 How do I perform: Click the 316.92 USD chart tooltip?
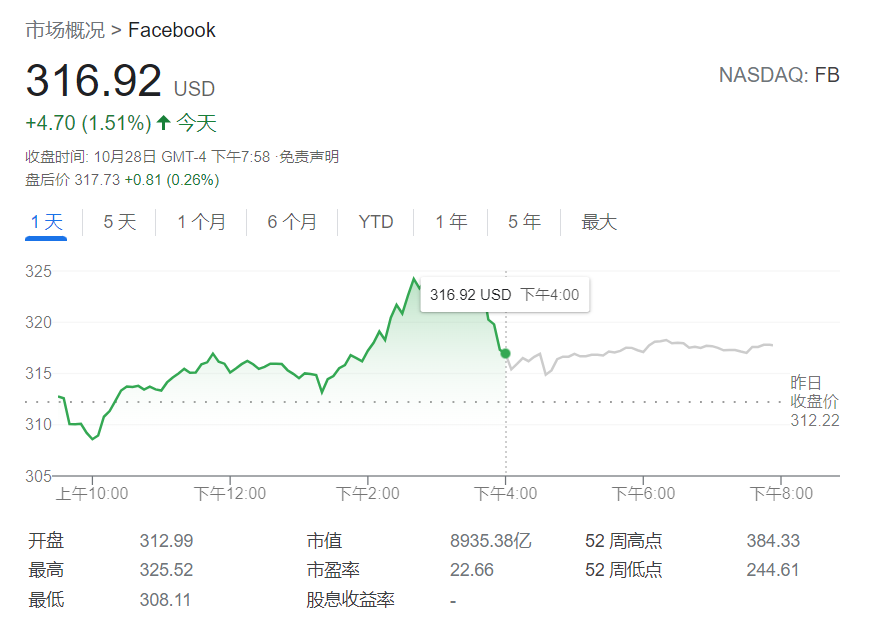click(x=504, y=295)
